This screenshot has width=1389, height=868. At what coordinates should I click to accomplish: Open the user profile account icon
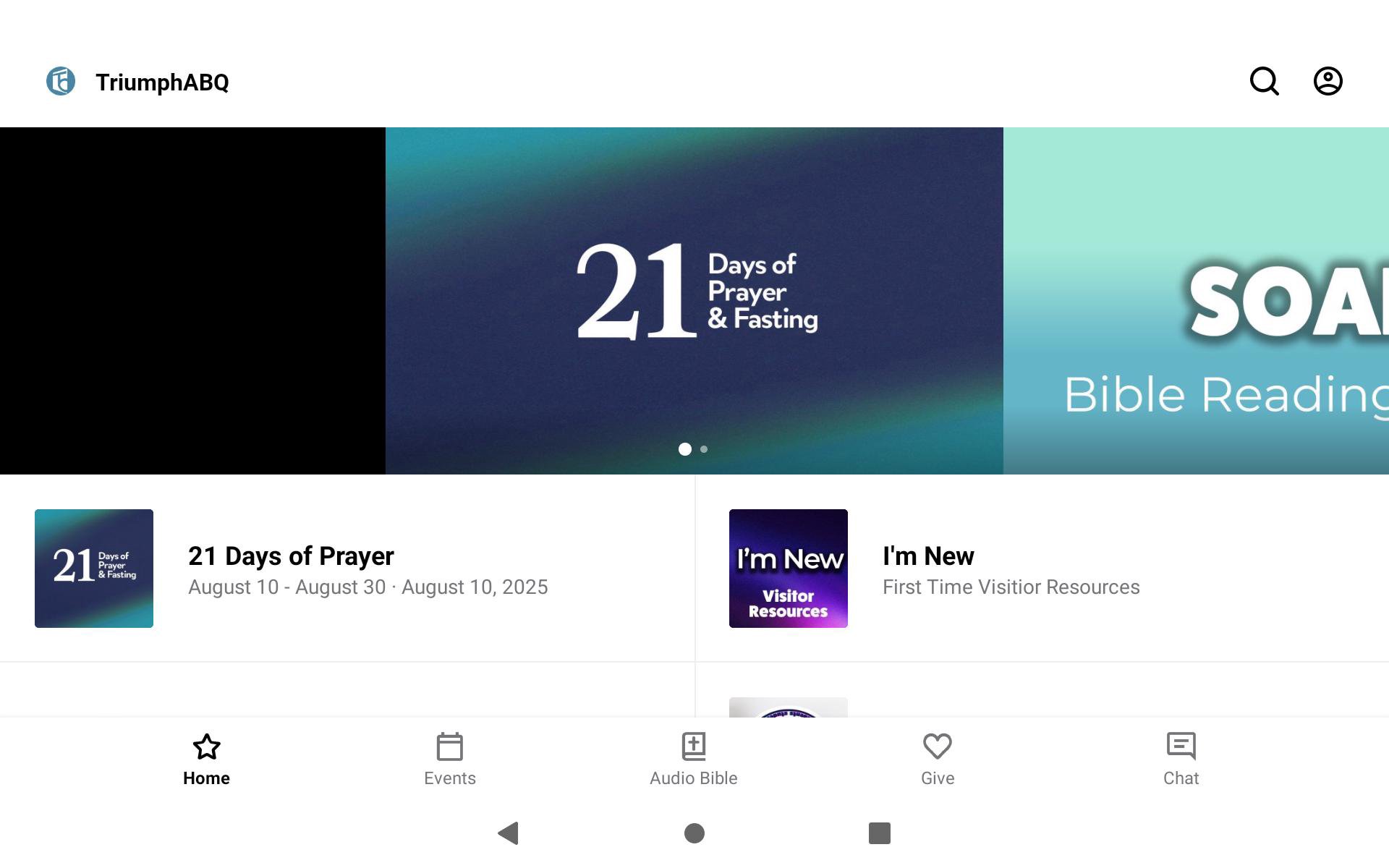pos(1328,81)
